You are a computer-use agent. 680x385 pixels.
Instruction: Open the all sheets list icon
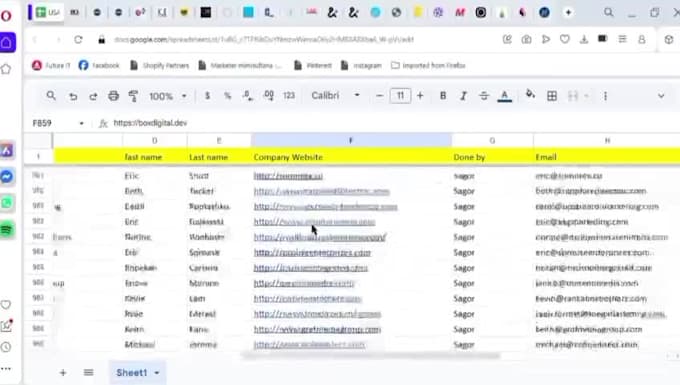click(x=88, y=372)
